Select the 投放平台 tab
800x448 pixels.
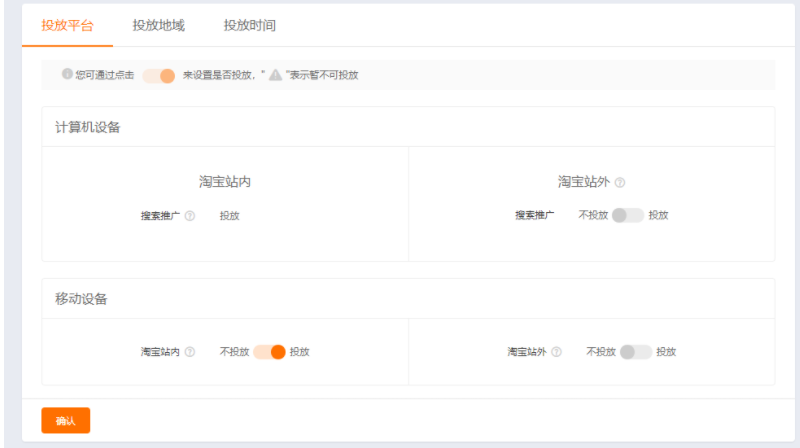(67, 25)
